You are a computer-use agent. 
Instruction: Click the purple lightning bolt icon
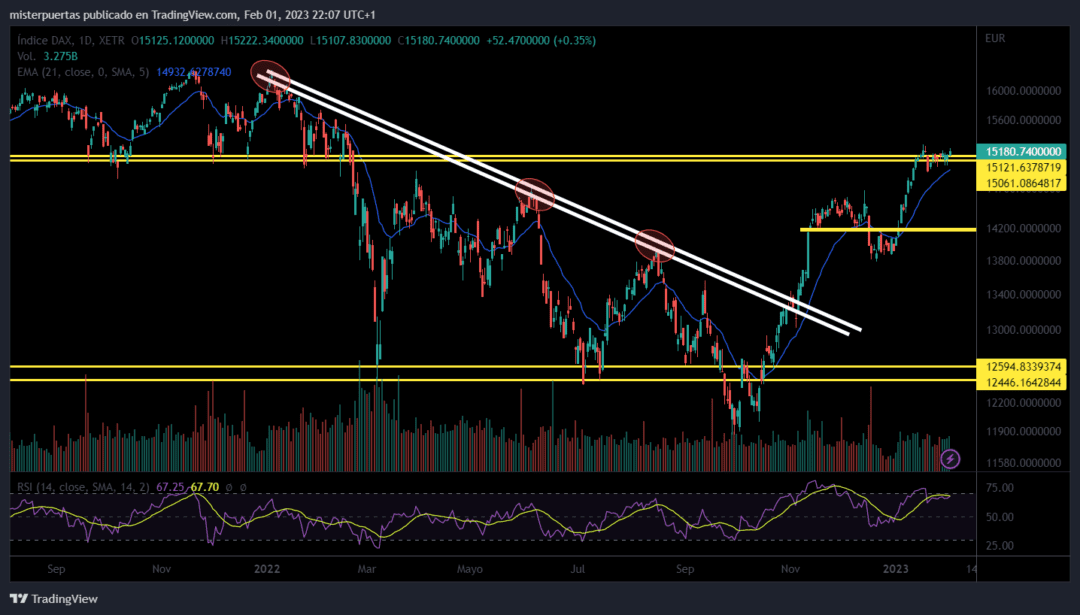click(950, 459)
